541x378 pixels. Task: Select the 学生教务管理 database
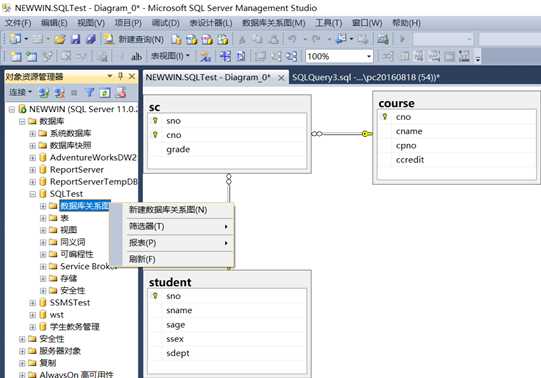pos(75,327)
